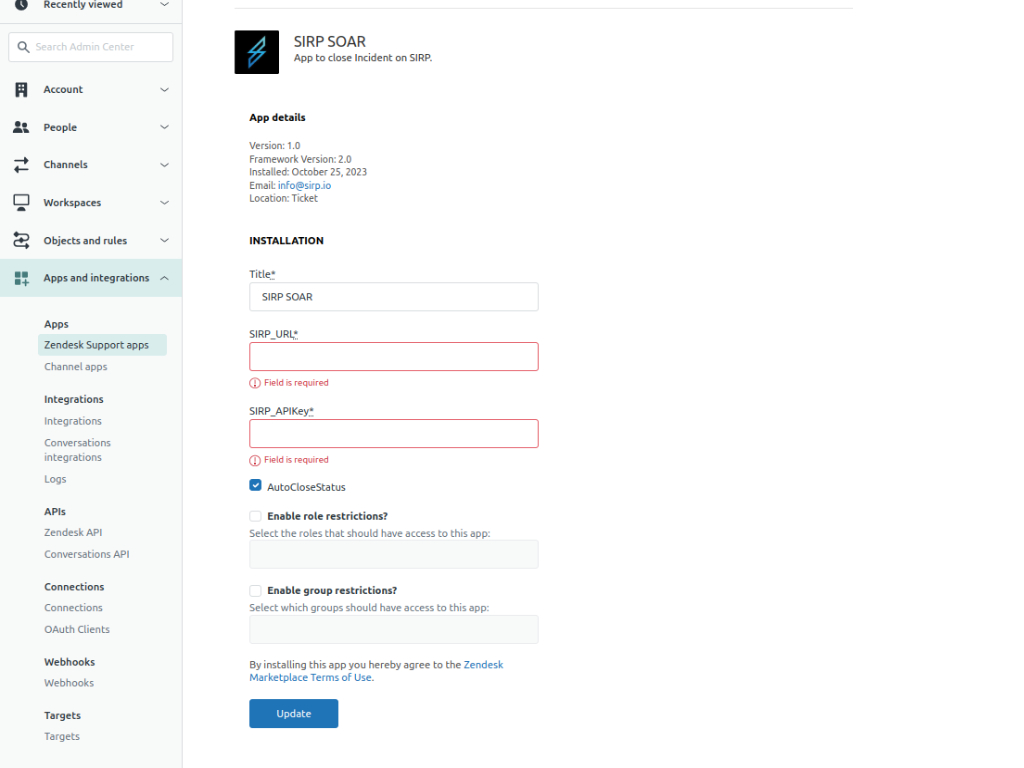Viewport: 1024px width, 768px height.
Task: Enable group restrictions checkbox
Action: [x=256, y=591]
